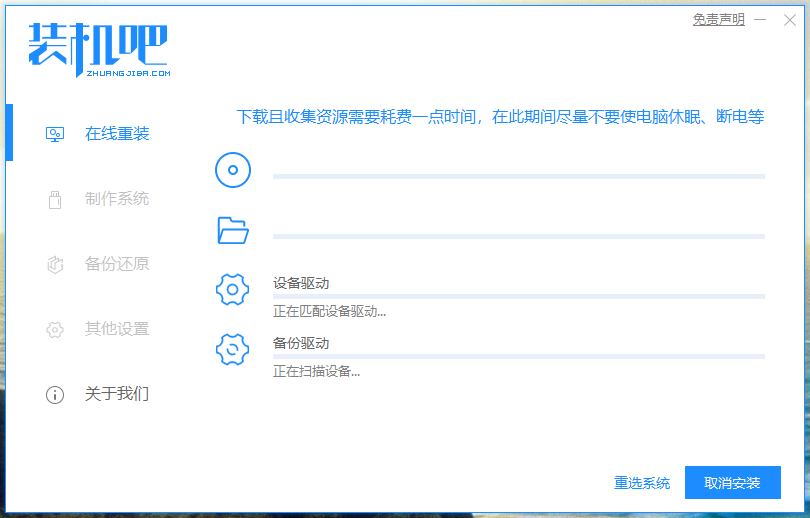Click the open folder icon in the steps list
The image size is (810, 518).
[232, 231]
